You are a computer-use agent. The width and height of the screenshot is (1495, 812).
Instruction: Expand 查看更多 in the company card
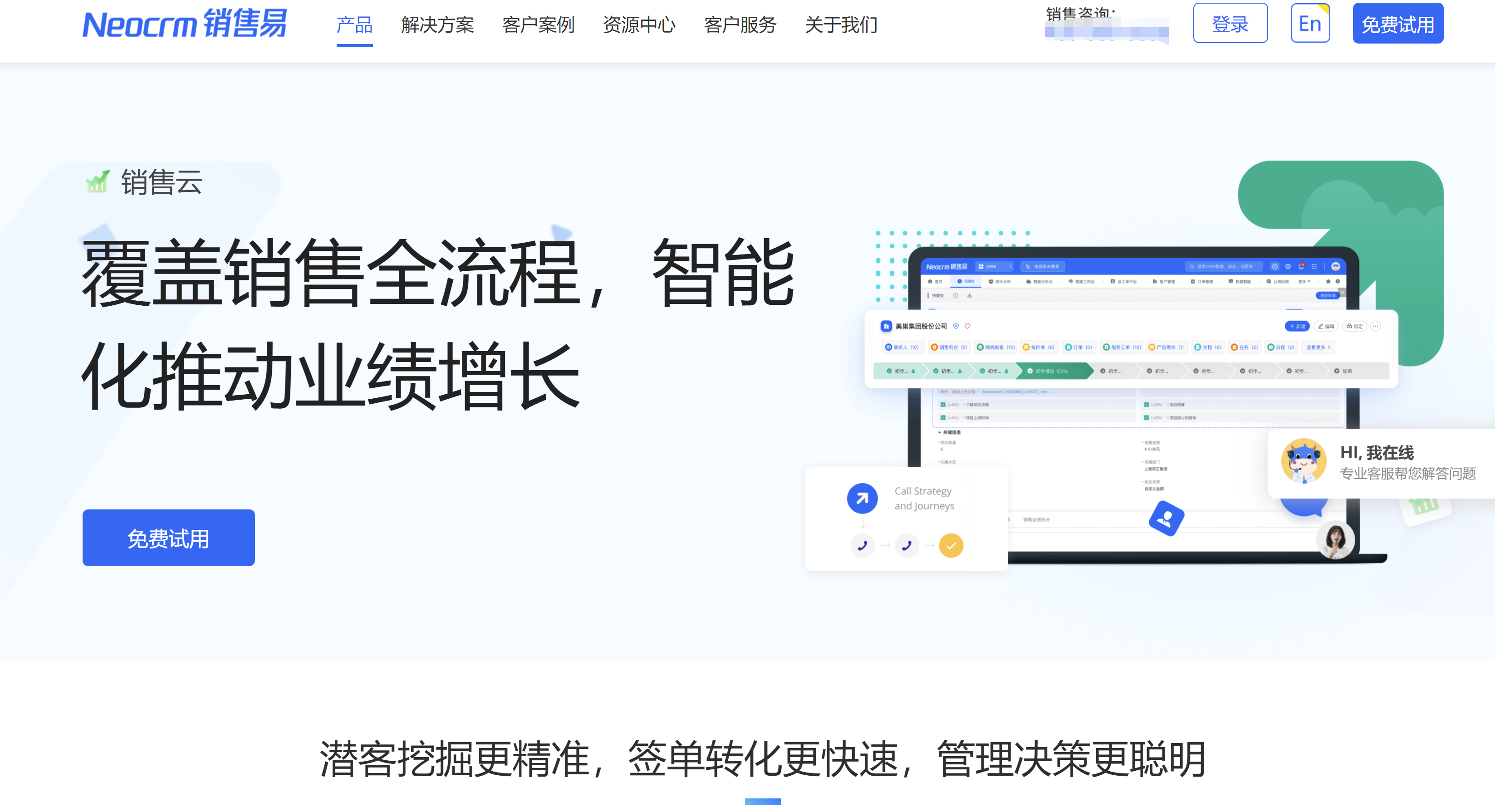tap(1318, 347)
